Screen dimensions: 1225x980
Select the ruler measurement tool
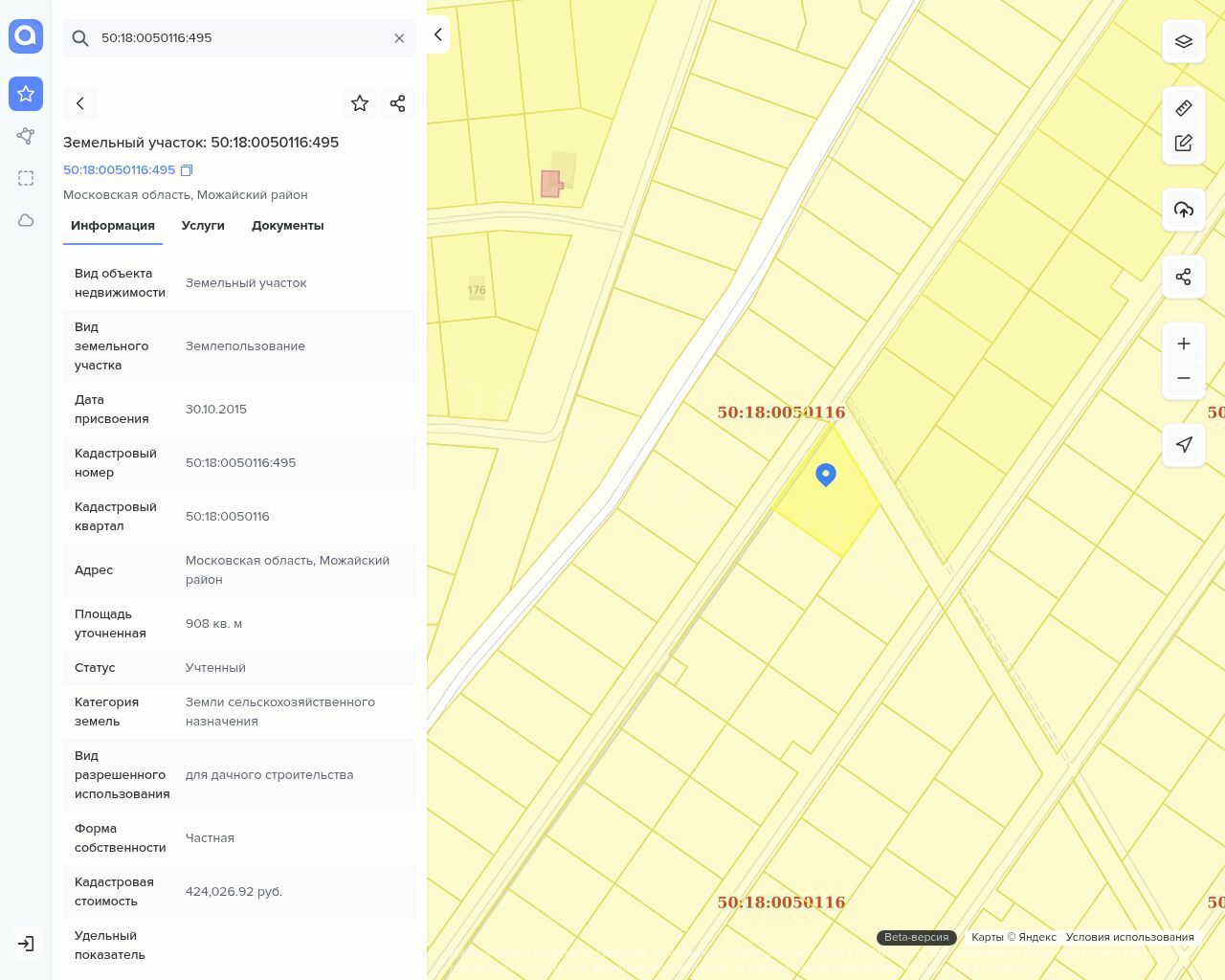[1184, 108]
